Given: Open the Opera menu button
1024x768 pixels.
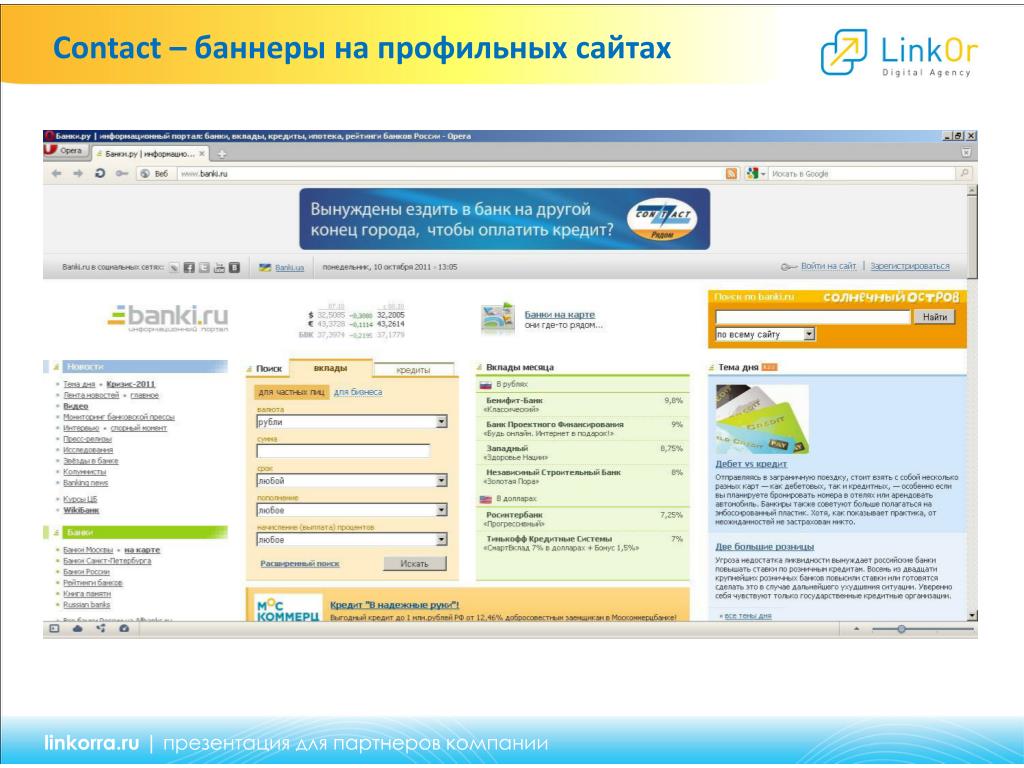Looking at the screenshot, I should pyautogui.click(x=65, y=151).
